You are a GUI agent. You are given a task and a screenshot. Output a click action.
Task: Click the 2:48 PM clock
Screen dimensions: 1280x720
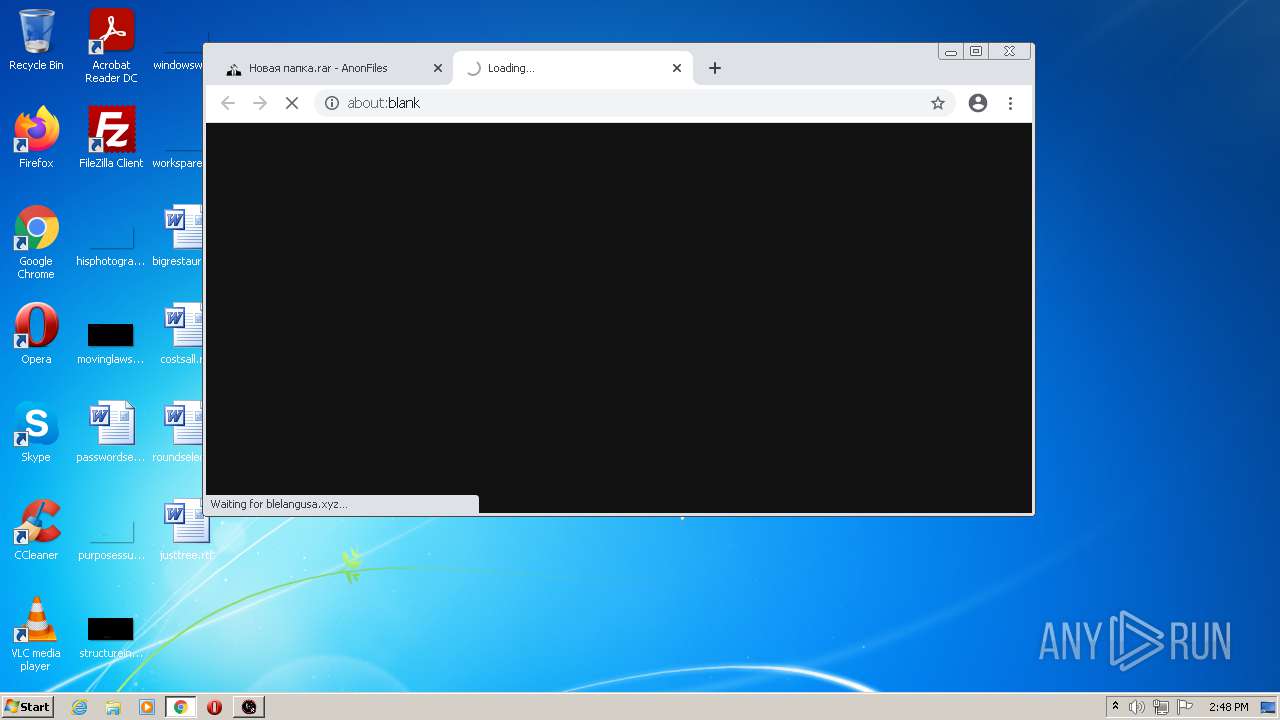pos(1228,707)
